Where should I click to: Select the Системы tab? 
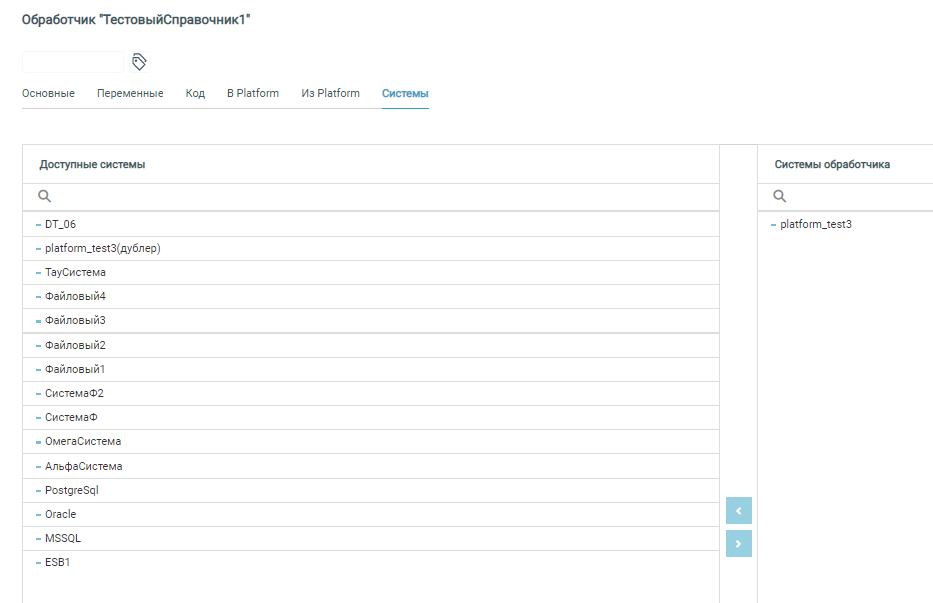point(405,94)
